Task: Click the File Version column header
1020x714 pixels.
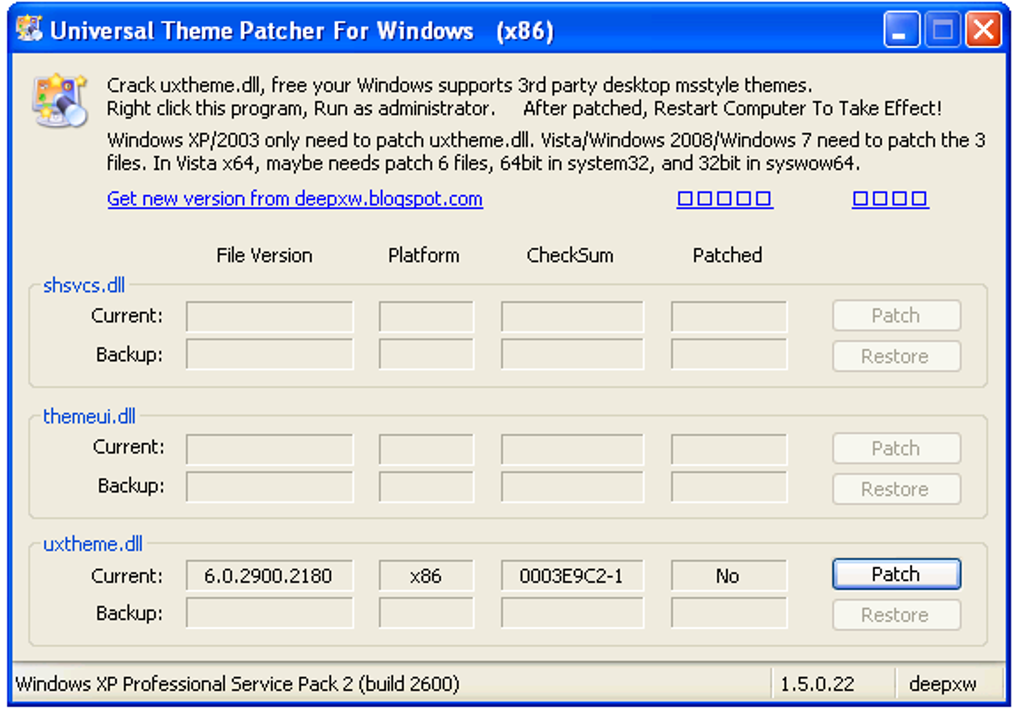Action: [264, 256]
